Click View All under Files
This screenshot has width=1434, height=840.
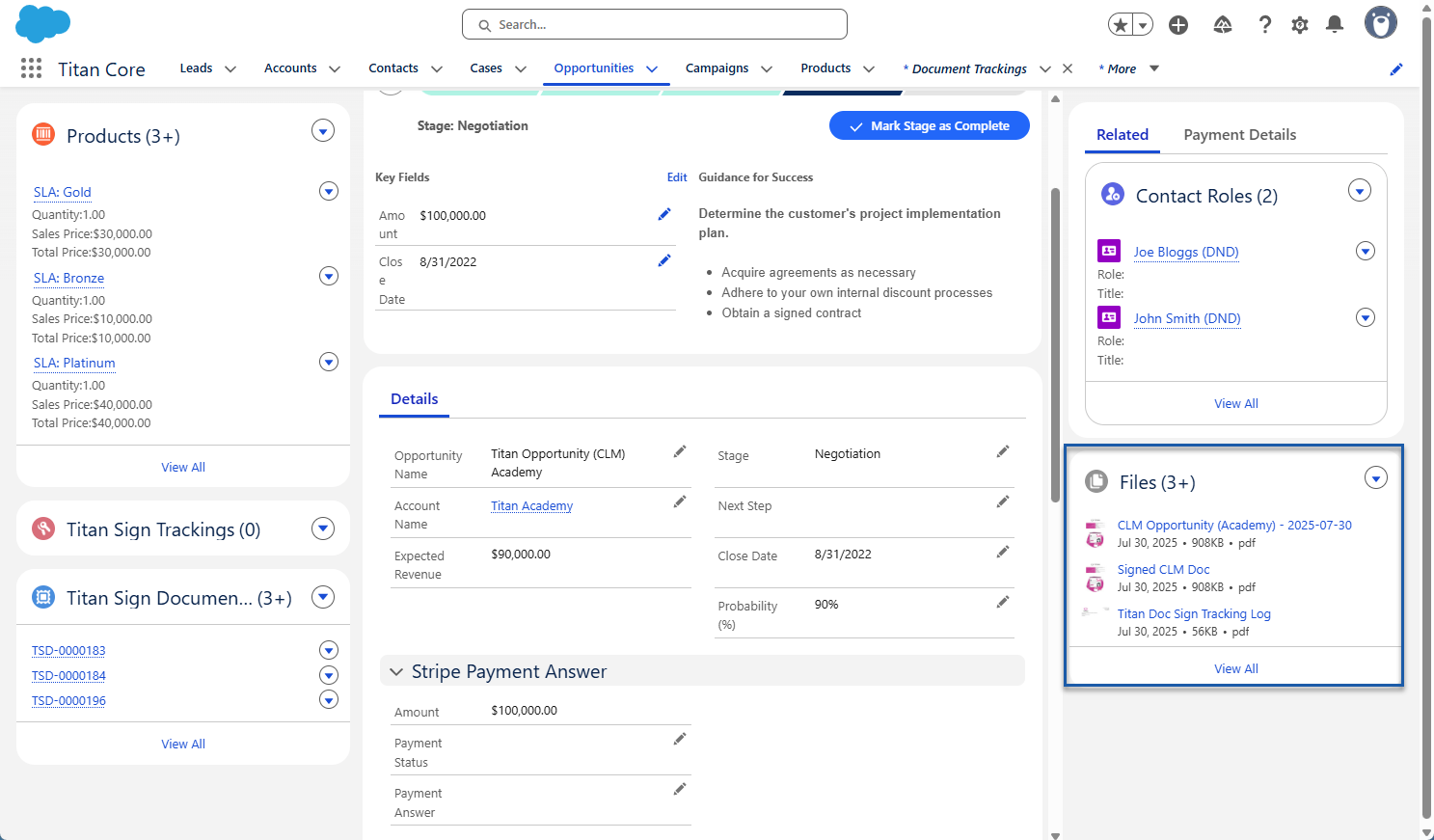point(1235,667)
